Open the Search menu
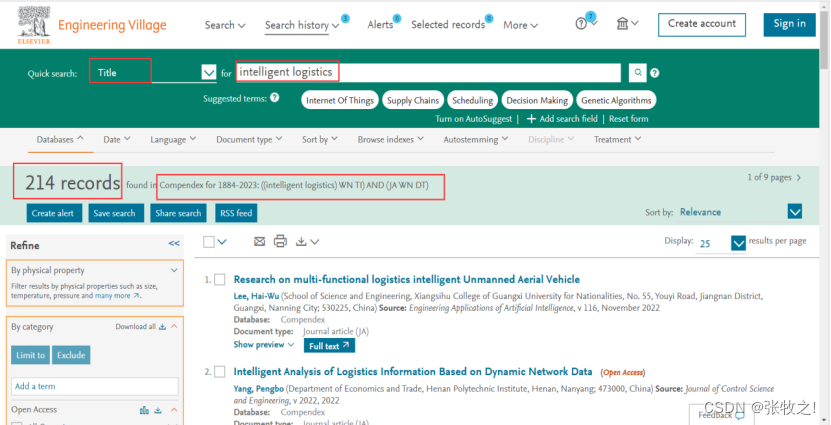Viewport: 831px width, 425px height. [x=225, y=25]
